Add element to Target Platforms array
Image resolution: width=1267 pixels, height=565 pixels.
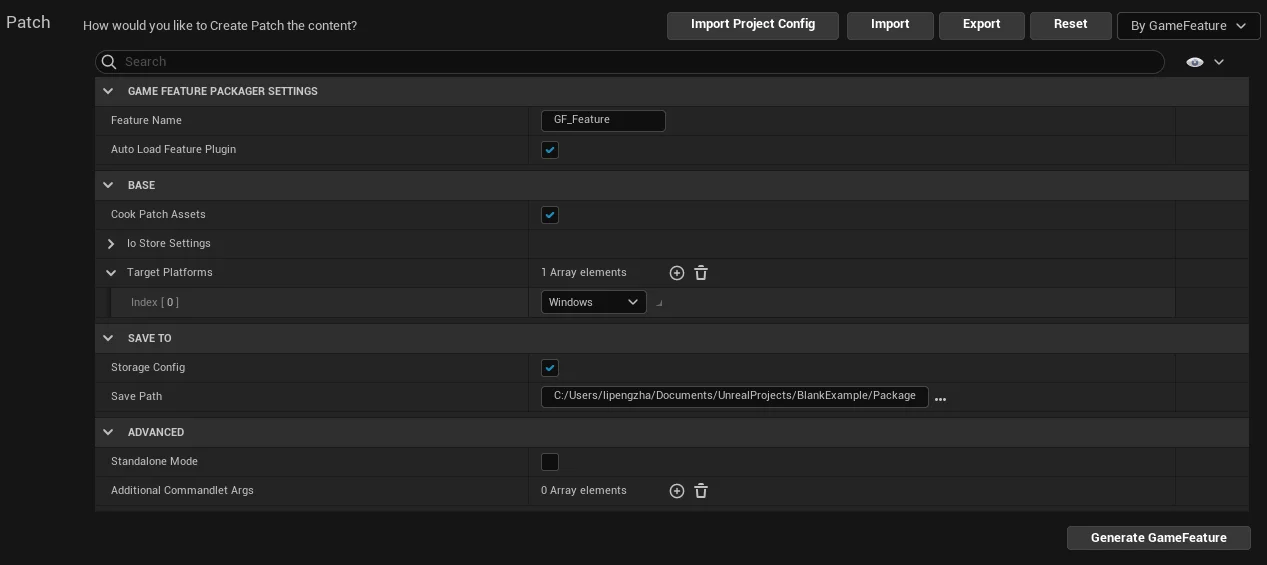(x=677, y=273)
